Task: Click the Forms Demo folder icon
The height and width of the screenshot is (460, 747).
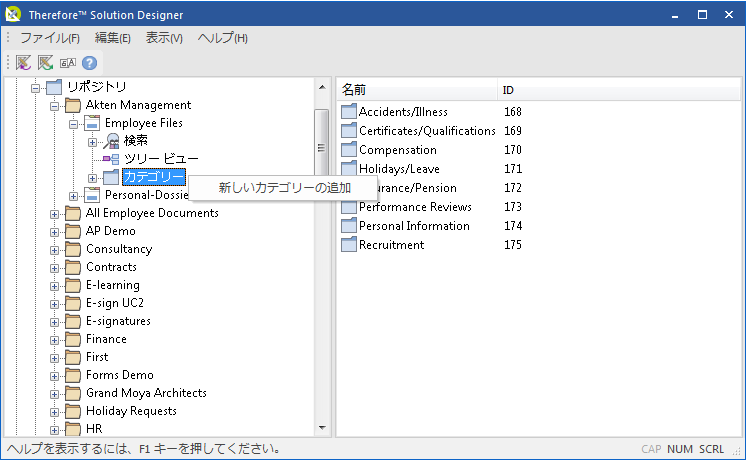Action: pyautogui.click(x=73, y=375)
